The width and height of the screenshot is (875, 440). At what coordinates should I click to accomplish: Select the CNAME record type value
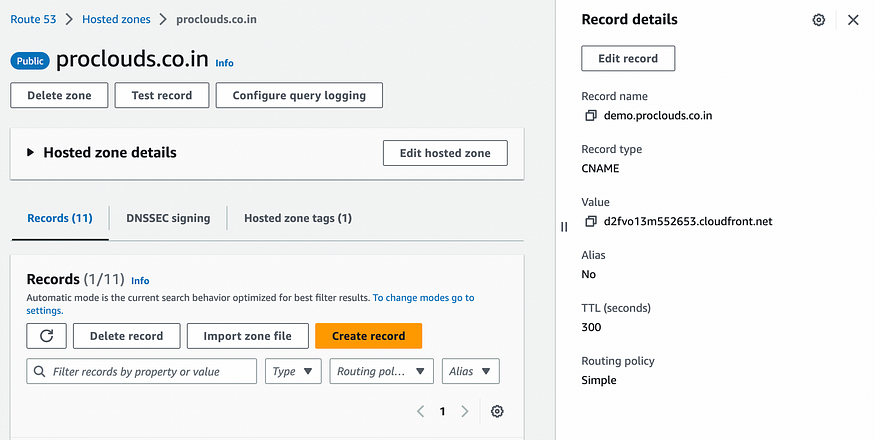[600, 168]
